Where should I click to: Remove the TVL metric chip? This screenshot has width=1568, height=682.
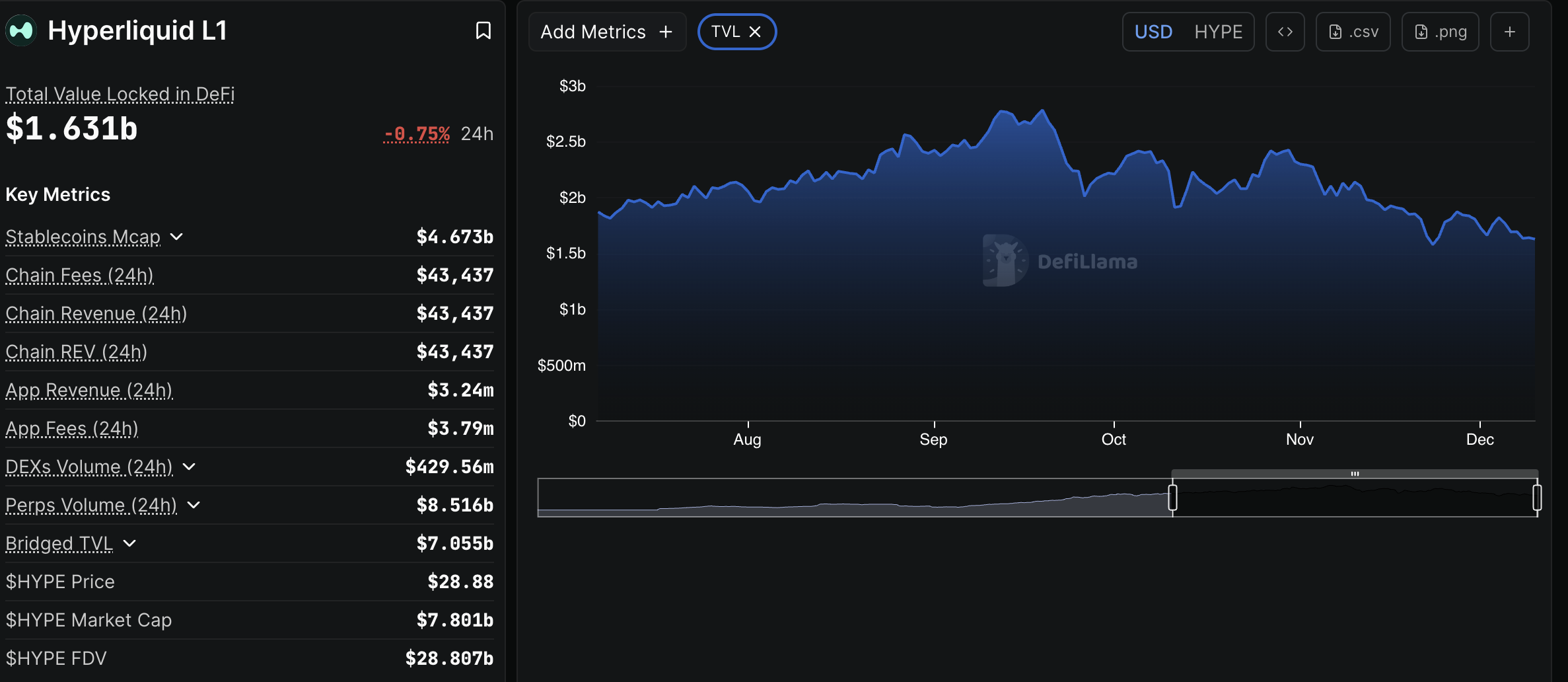point(756,31)
